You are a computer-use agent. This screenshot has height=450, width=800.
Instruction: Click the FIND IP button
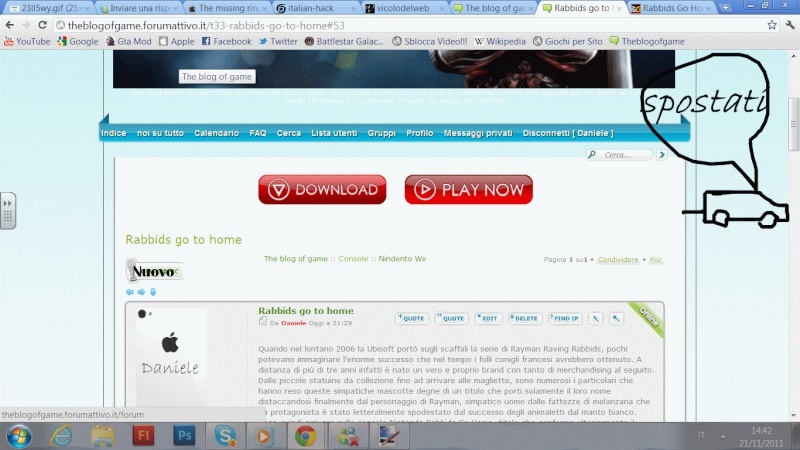pyautogui.click(x=564, y=318)
